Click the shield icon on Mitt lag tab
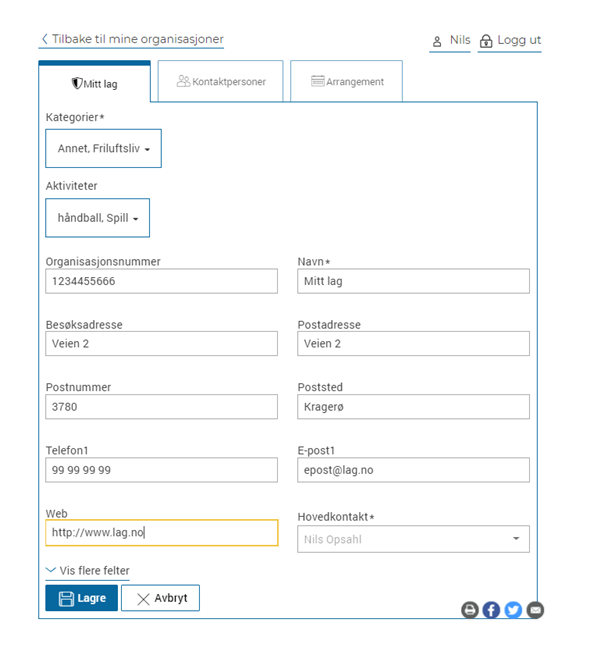Screen dimensions: 600x647 tap(77, 83)
